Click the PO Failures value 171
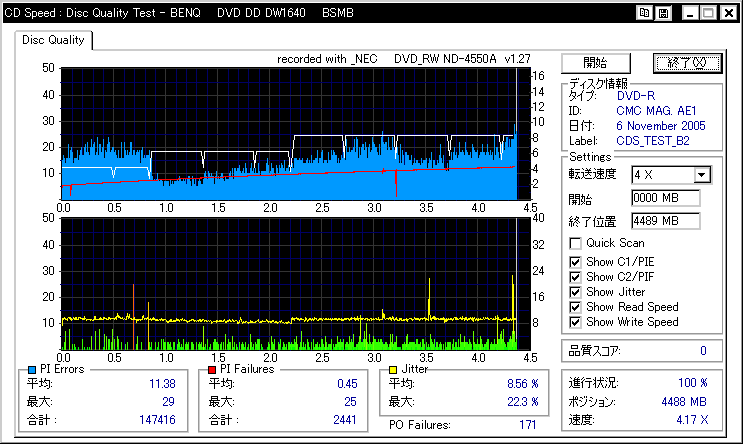This screenshot has width=743, height=444. click(527, 425)
